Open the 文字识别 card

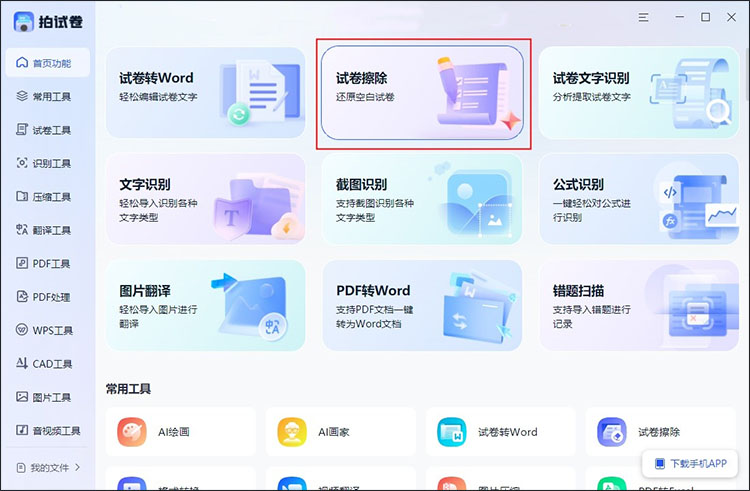click(x=205, y=199)
